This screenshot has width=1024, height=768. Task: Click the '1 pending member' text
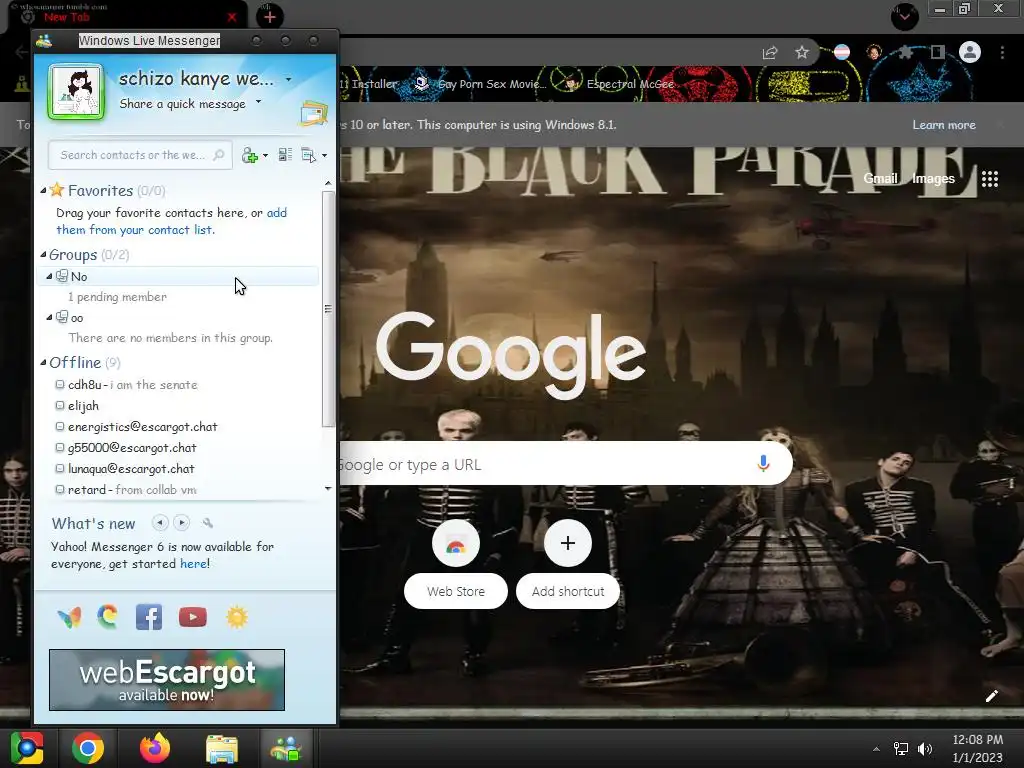click(x=118, y=296)
